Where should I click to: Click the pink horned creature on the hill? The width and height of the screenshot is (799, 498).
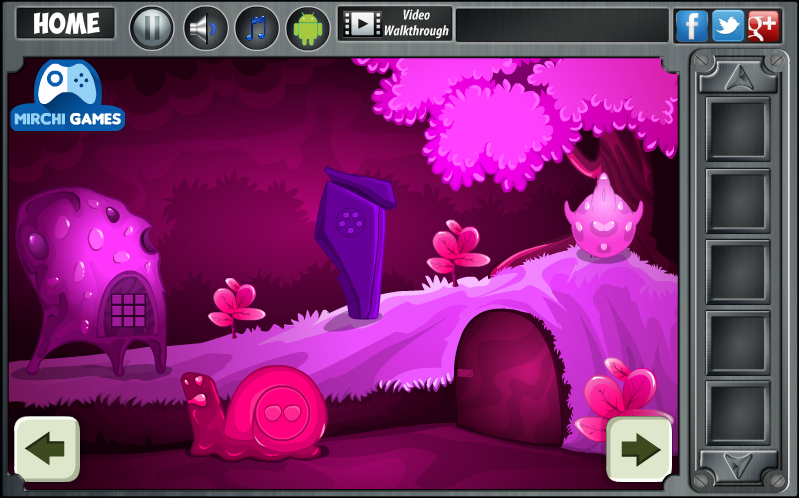point(603,216)
